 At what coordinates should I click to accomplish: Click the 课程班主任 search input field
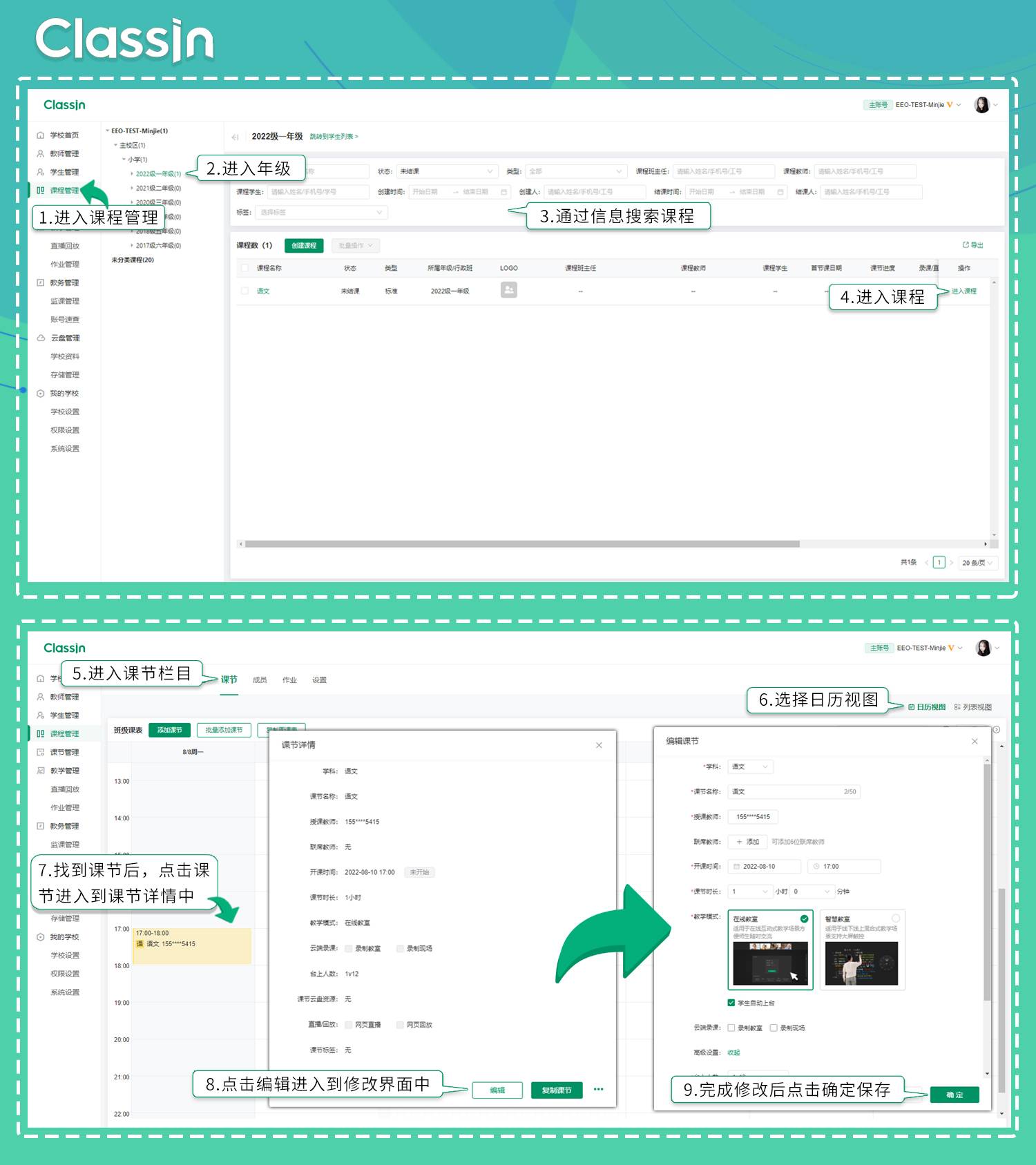724,171
